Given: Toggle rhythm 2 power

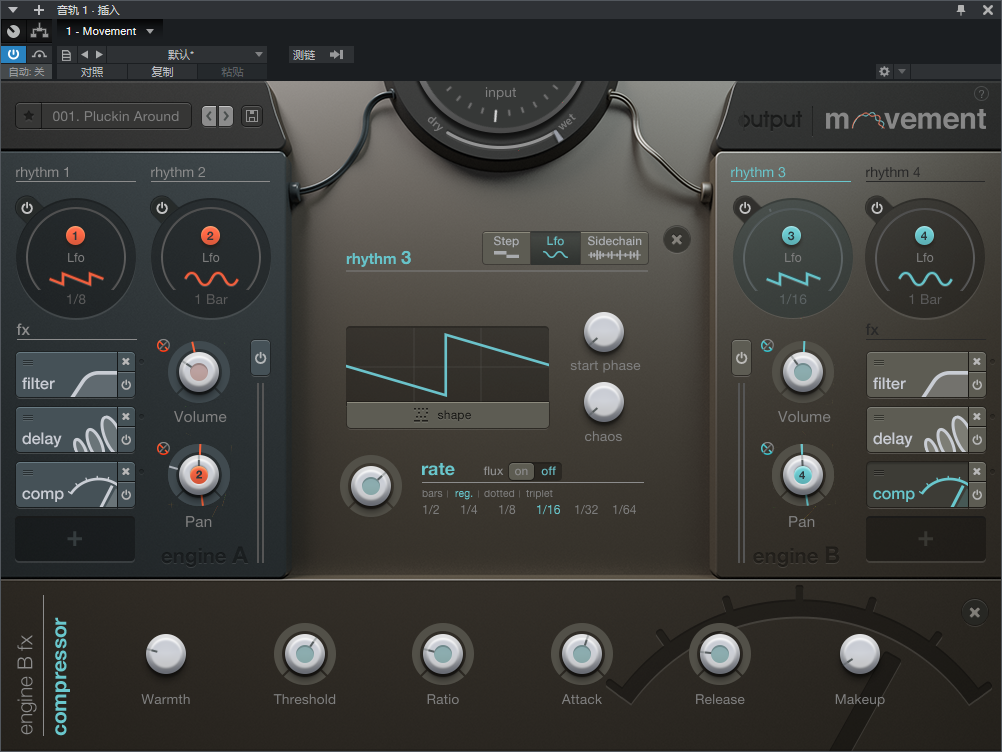Looking at the screenshot, I should click(162, 208).
